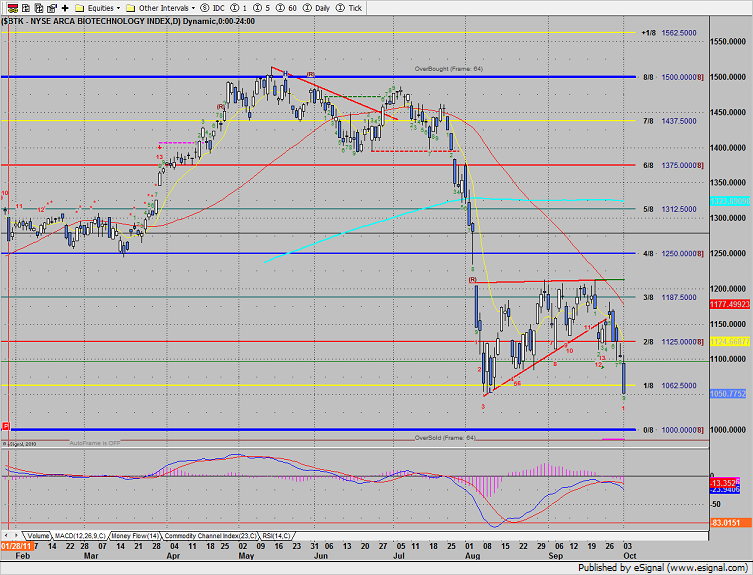Click the fourth toolbar properties icon
The width and height of the screenshot is (753, 575).
click(x=52, y=8)
